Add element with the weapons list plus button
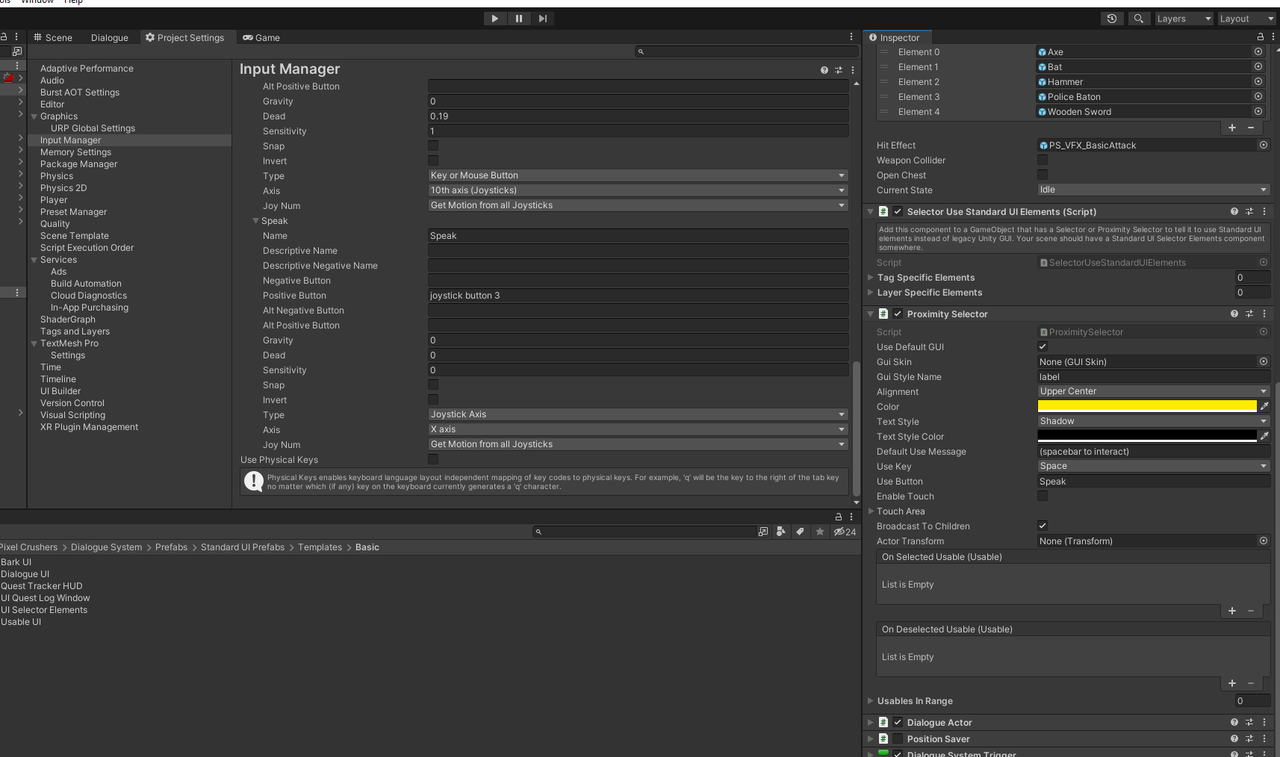The height and width of the screenshot is (757, 1280). pos(1232,127)
